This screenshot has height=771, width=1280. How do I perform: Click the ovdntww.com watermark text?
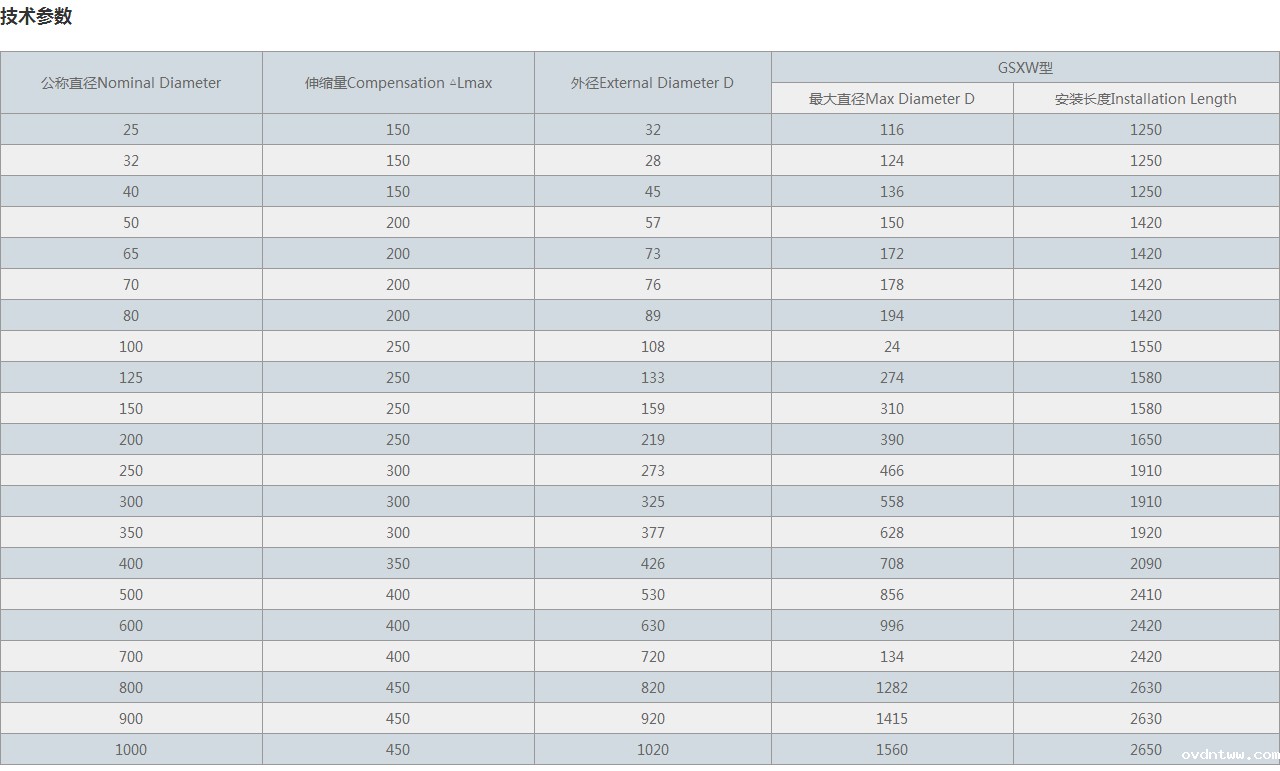[1229, 755]
